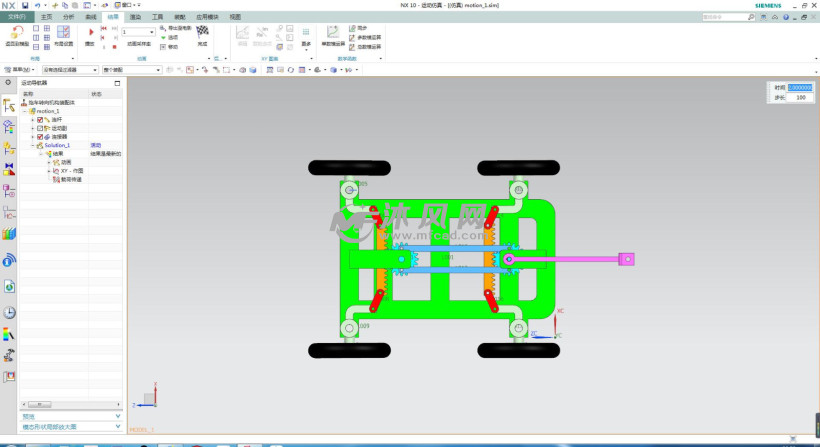Open the Roles robot icon in sidebar
Image resolution: width=820 pixels, height=447 pixels.
click(9, 356)
